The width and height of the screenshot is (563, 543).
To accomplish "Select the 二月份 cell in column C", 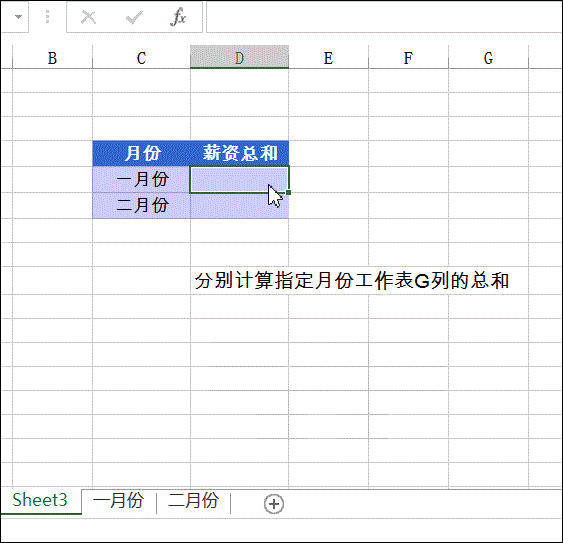I will (141, 205).
